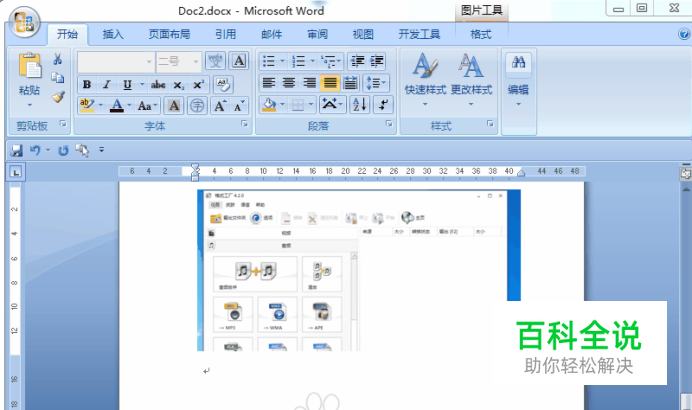Image resolution: width=692 pixels, height=410 pixels.
Task: Switch to 引用 tab
Action: [x=226, y=34]
